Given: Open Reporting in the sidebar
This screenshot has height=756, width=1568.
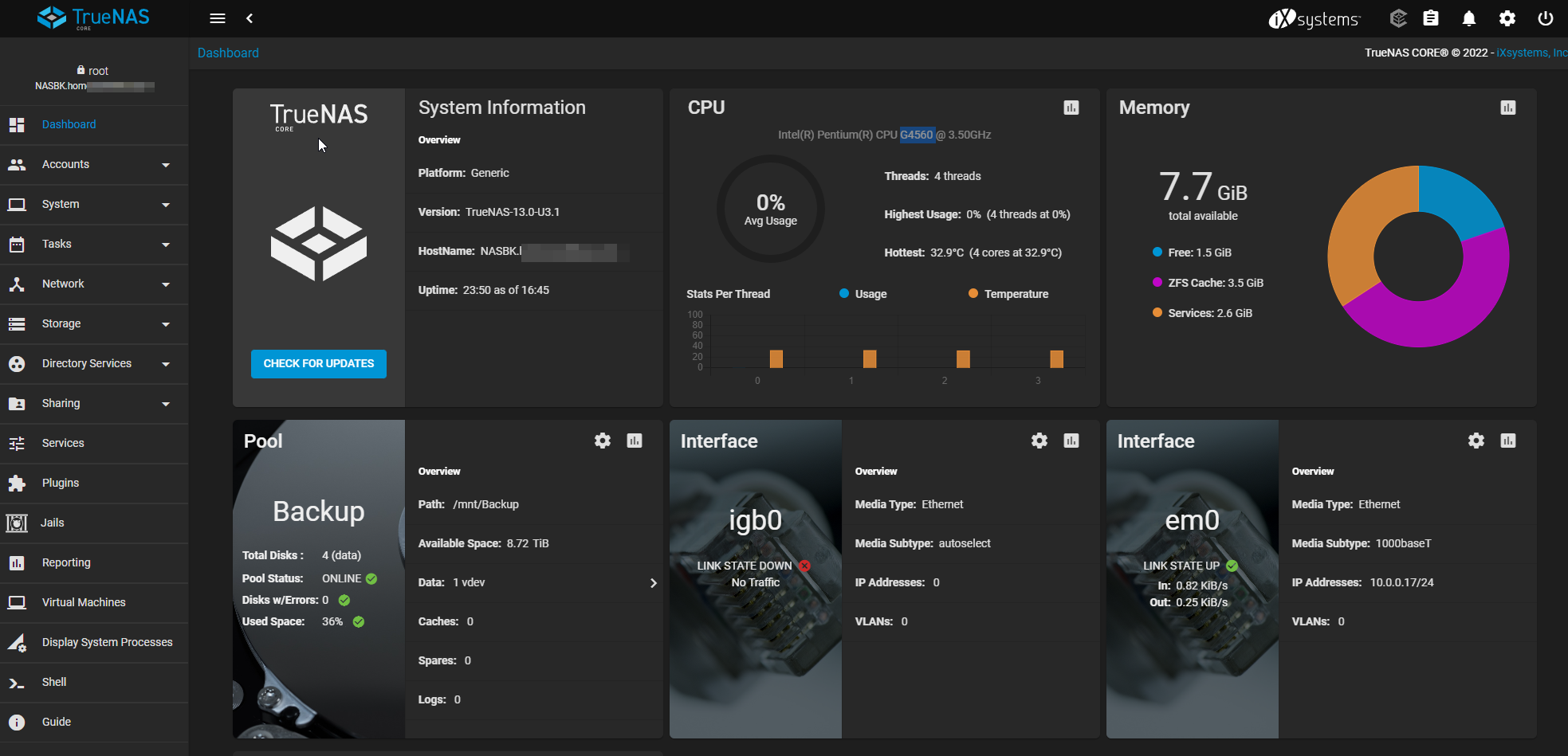Looking at the screenshot, I should tap(94, 563).
